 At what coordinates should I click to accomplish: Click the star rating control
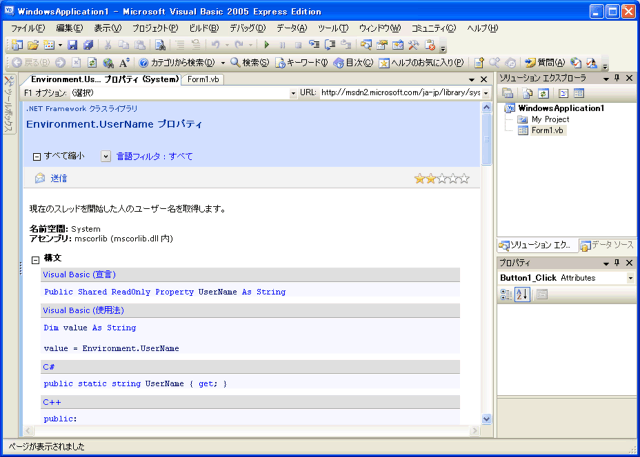(x=441, y=178)
